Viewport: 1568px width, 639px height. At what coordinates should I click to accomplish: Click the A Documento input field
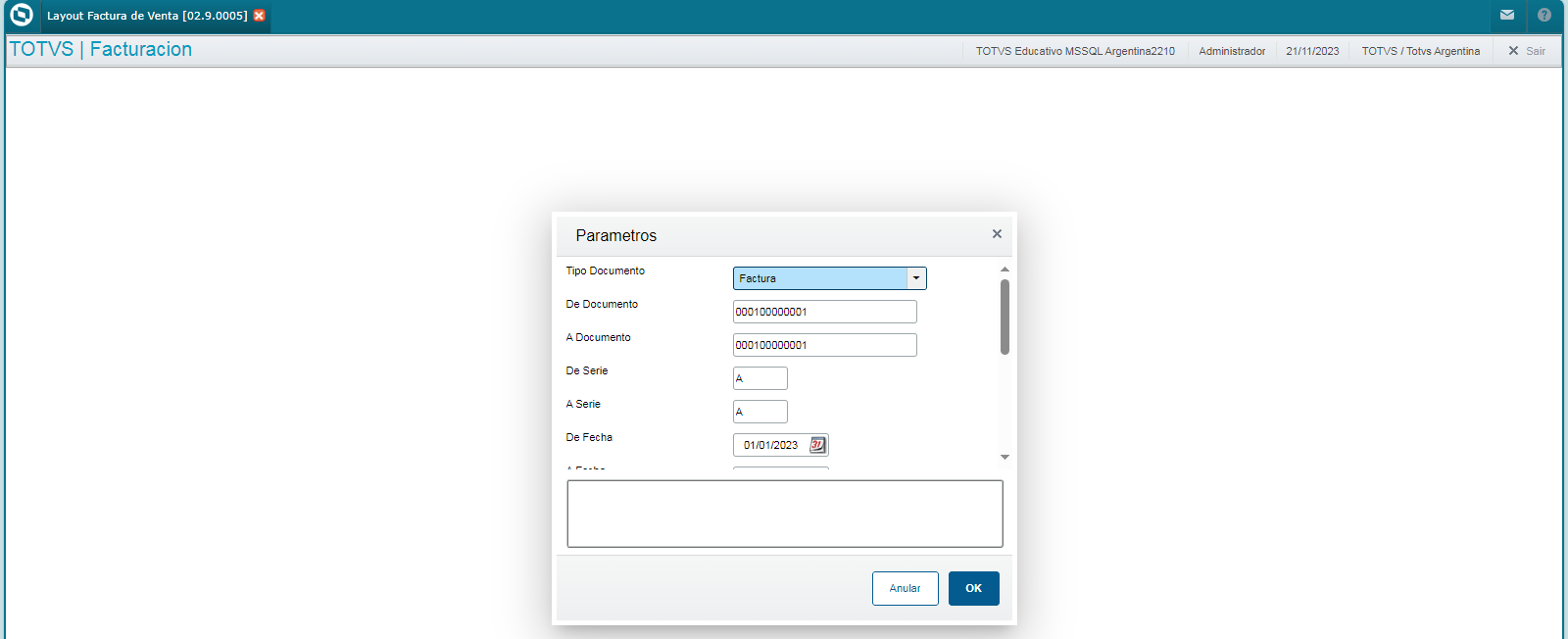click(x=825, y=345)
